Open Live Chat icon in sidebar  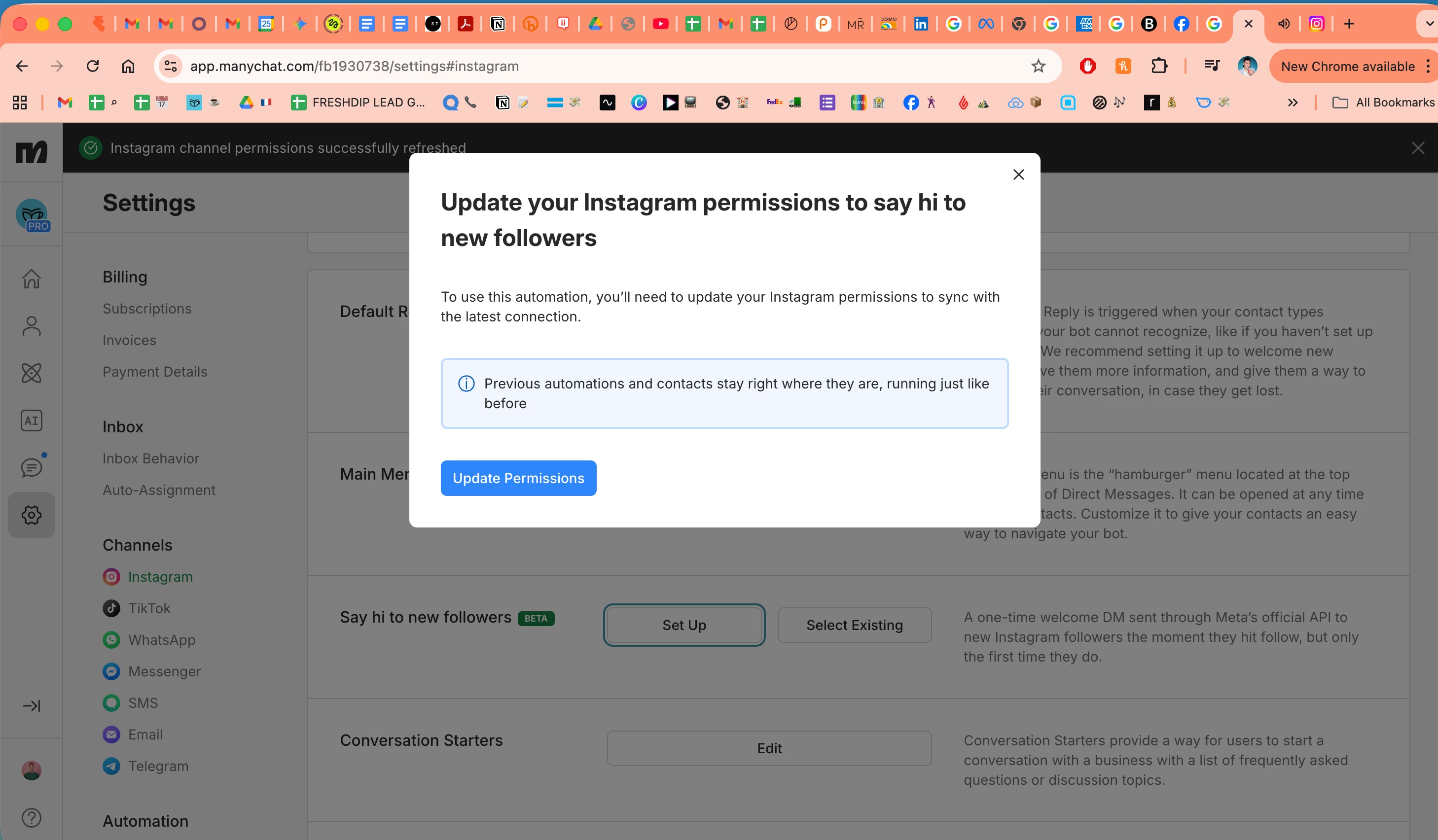click(32, 468)
